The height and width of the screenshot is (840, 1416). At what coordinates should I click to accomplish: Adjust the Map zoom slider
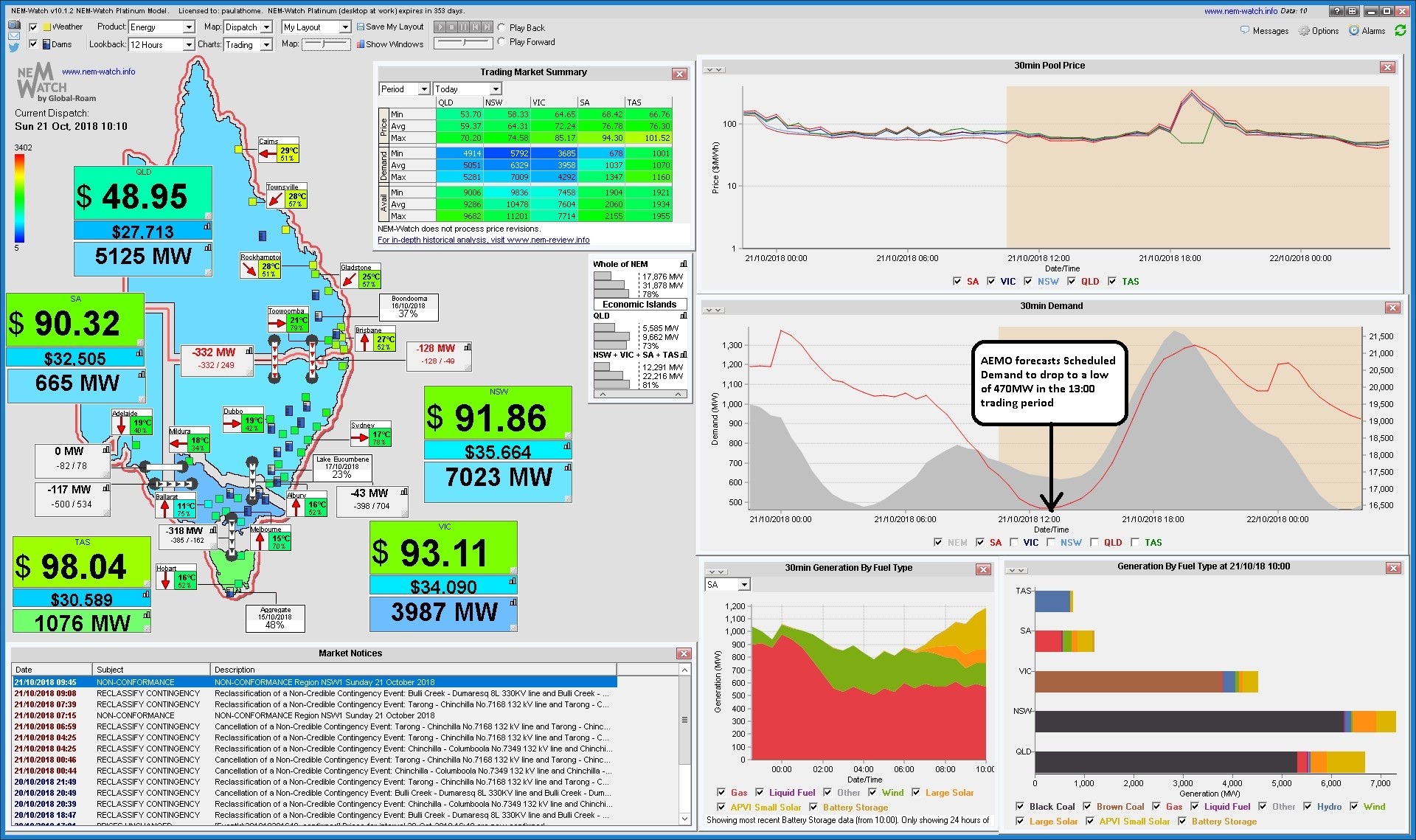(326, 44)
